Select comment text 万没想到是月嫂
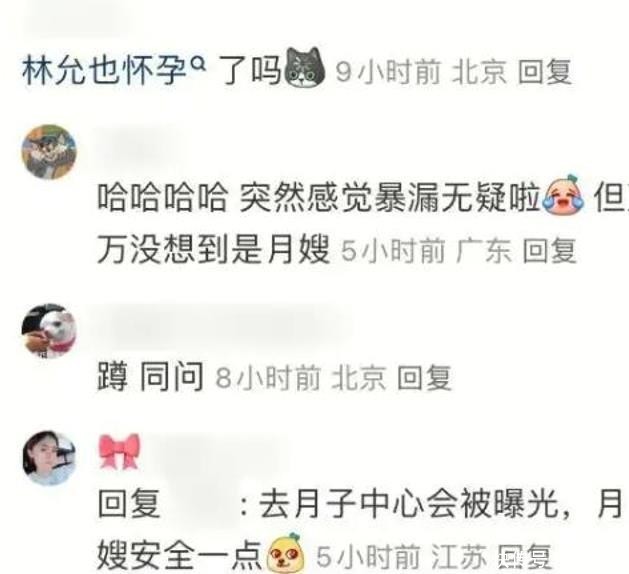The image size is (629, 574). pos(214,249)
